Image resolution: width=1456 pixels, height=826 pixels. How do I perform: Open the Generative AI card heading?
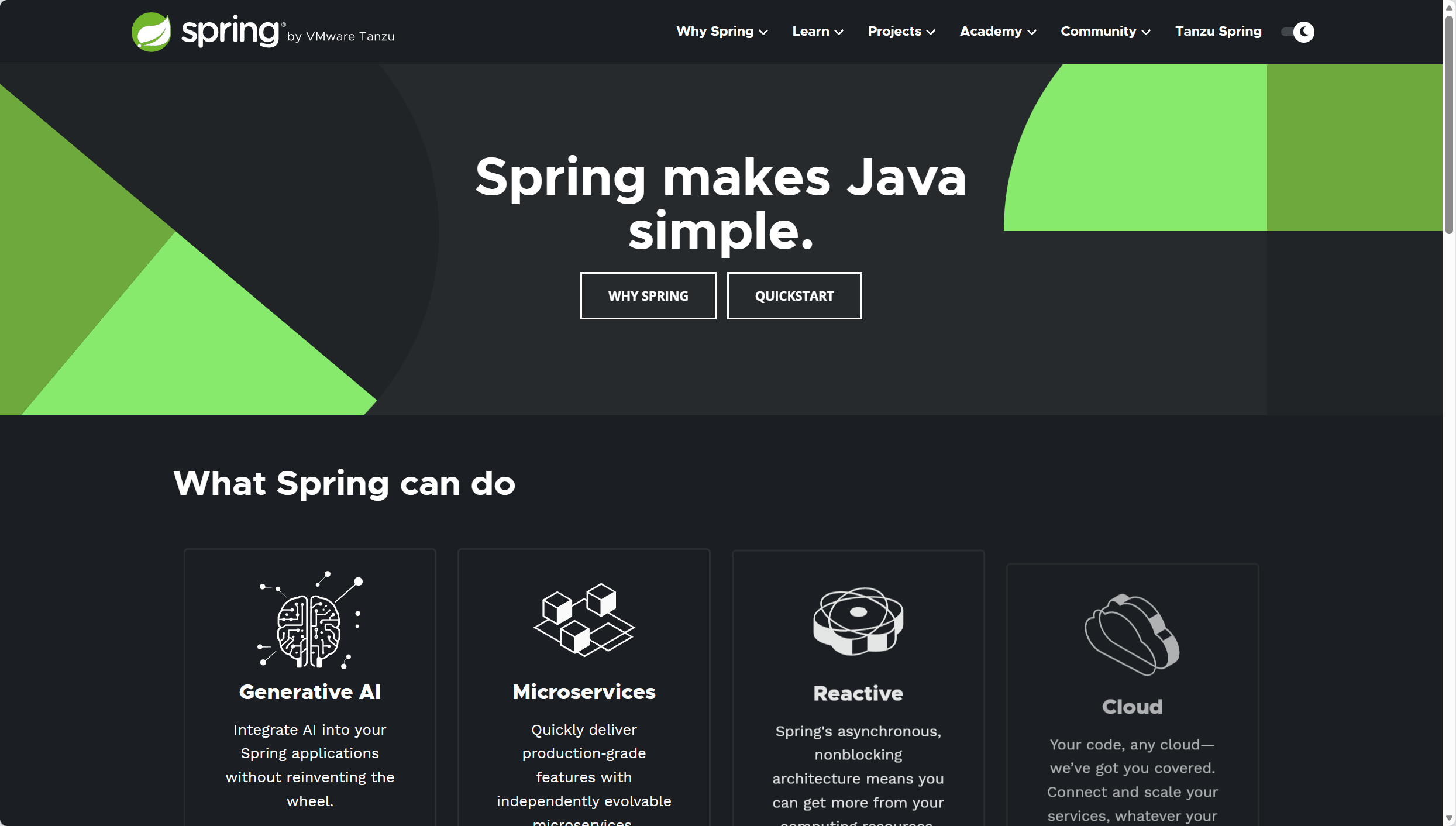point(310,692)
